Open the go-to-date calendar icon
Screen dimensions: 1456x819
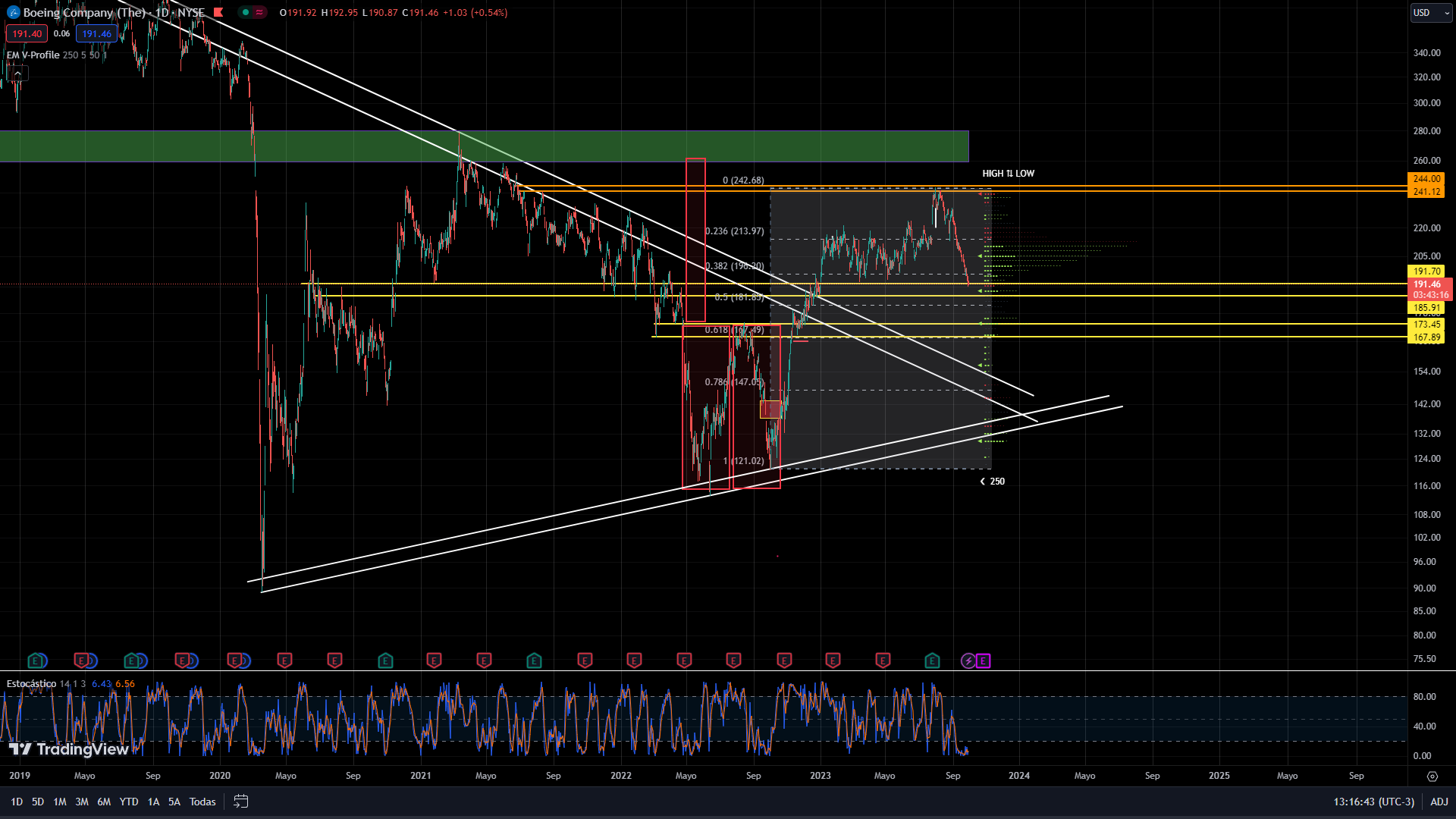240,802
